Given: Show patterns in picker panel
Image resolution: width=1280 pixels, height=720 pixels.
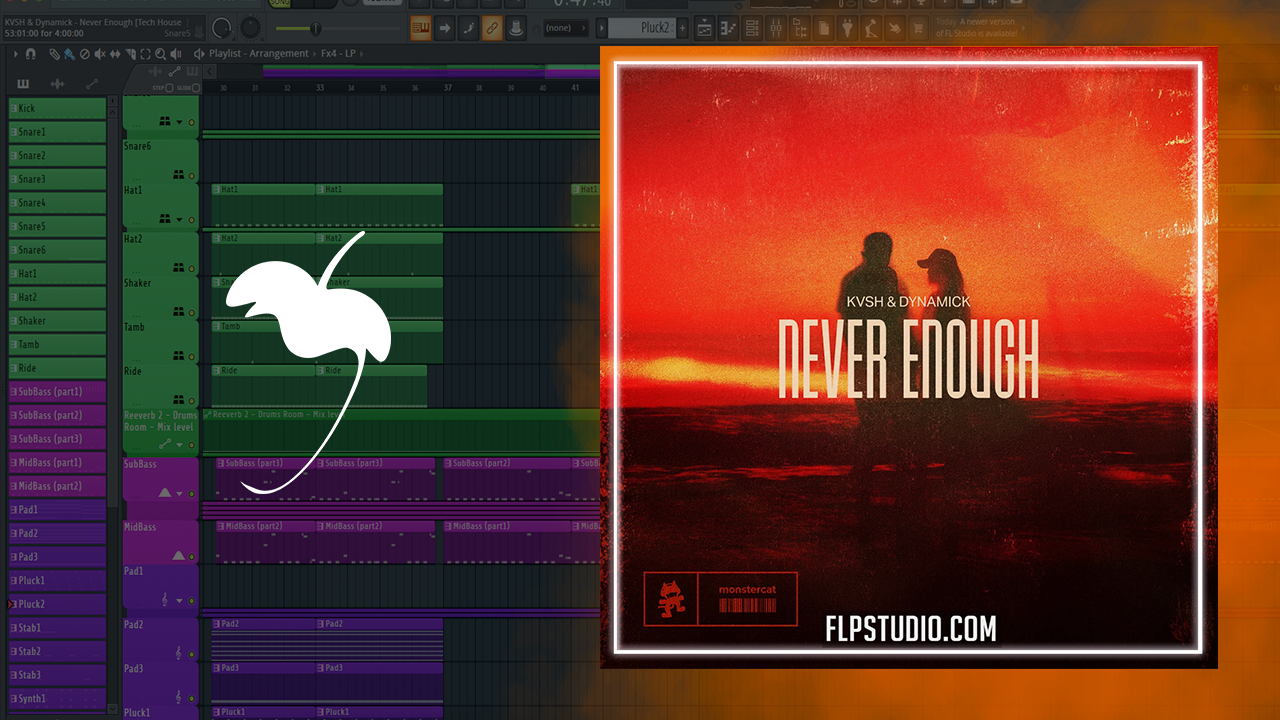Looking at the screenshot, I should coord(23,84).
